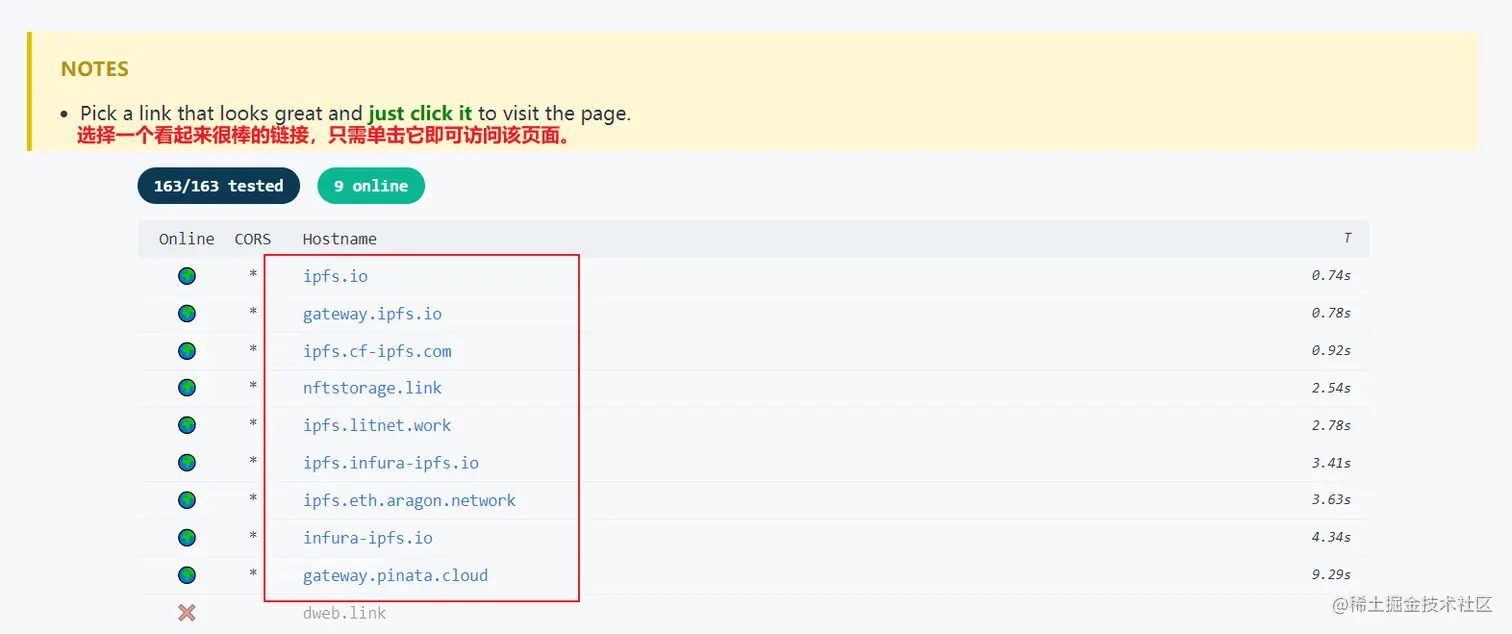
Task: Click the globe icon for gateway.ipfs.io
Action: point(187,314)
